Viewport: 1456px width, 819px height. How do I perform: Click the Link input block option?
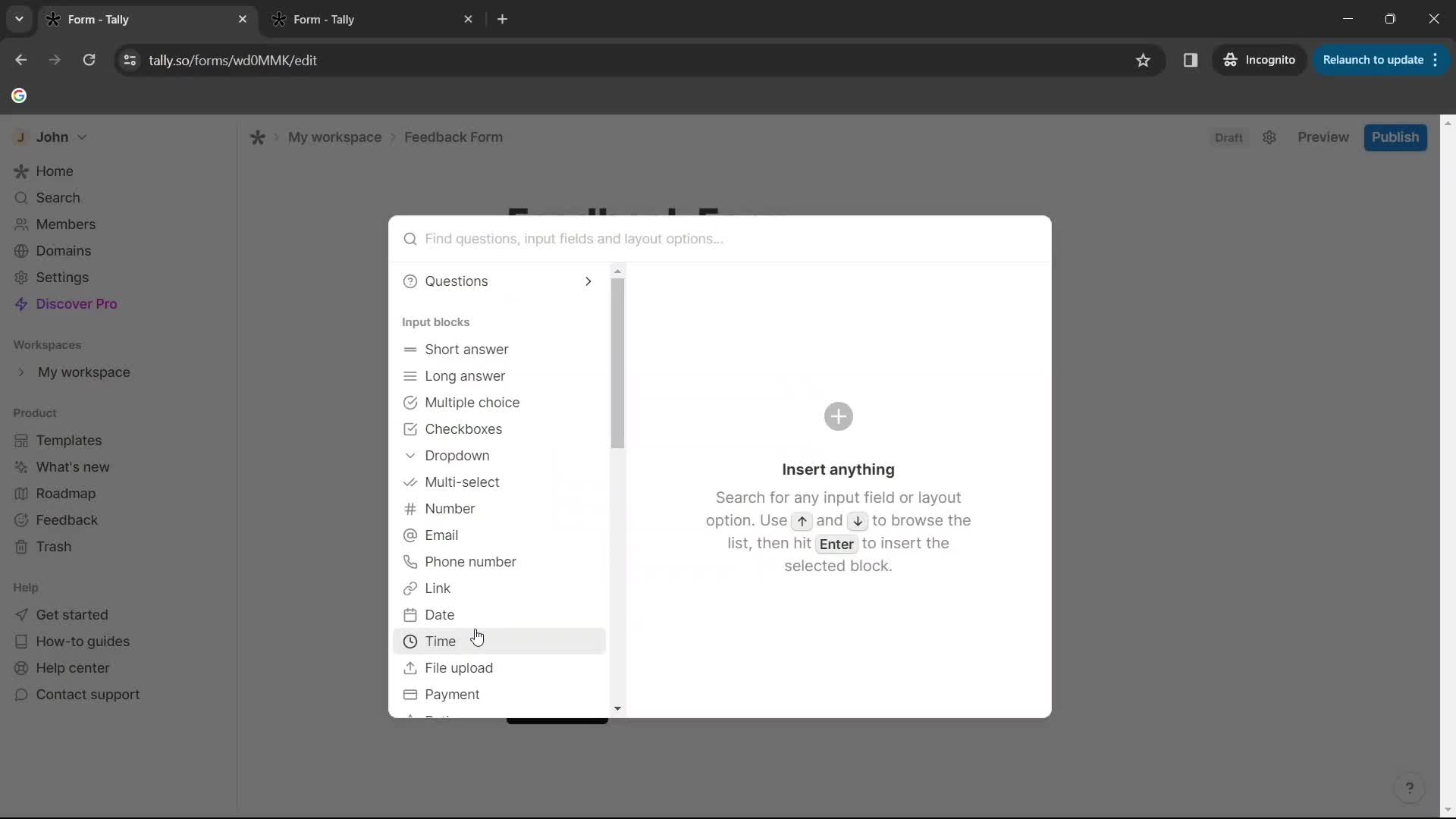438,587
